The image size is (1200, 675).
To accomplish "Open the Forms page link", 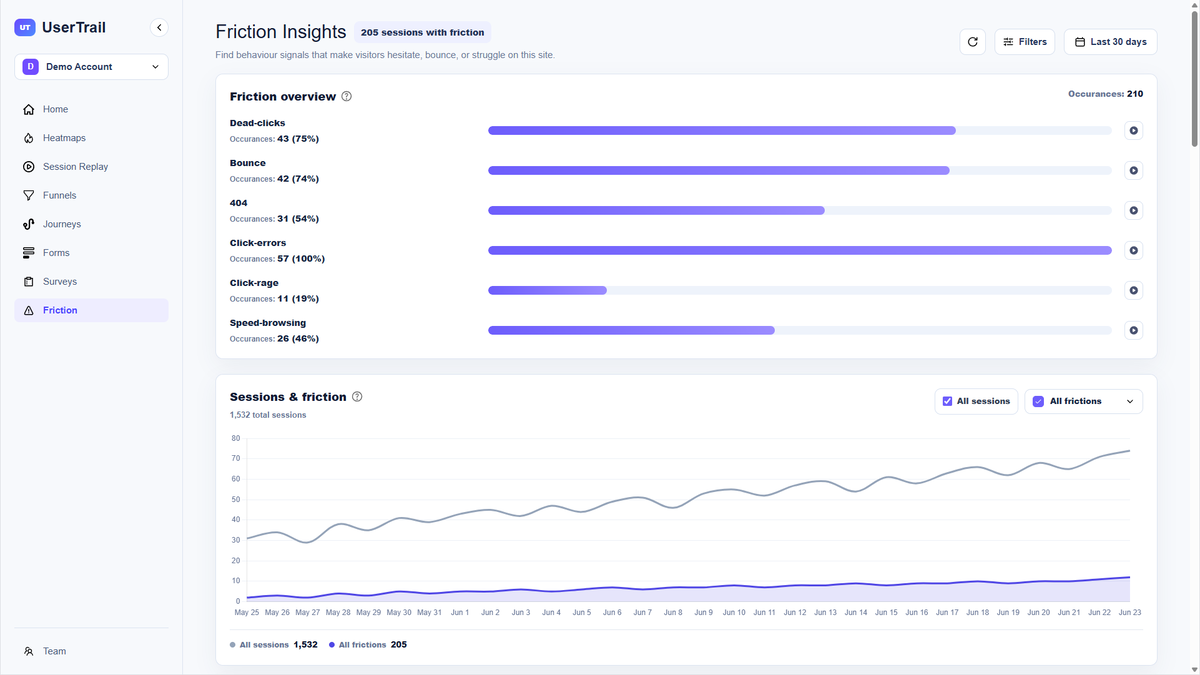I will (x=91, y=253).
